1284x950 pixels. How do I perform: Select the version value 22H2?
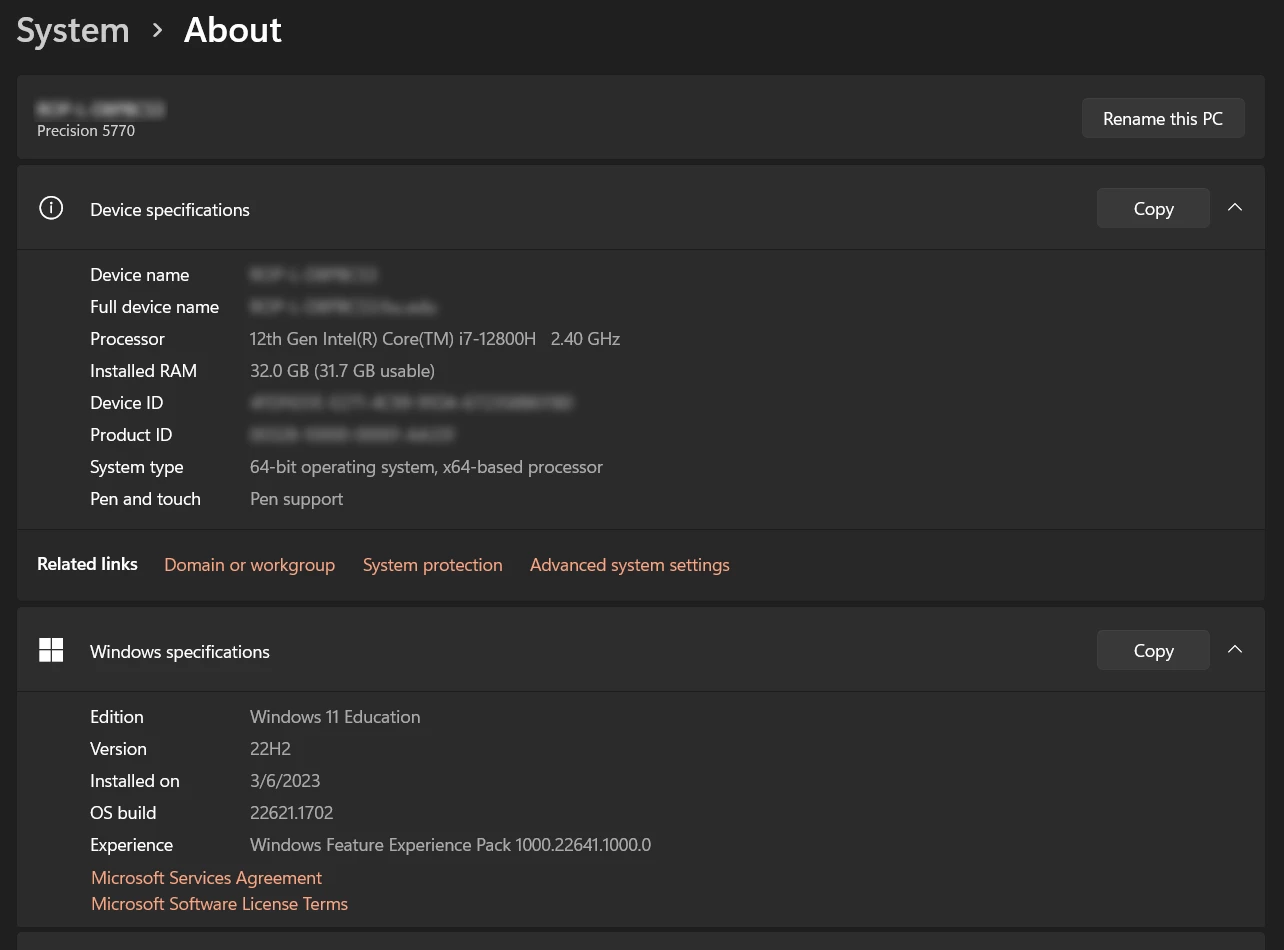click(270, 749)
